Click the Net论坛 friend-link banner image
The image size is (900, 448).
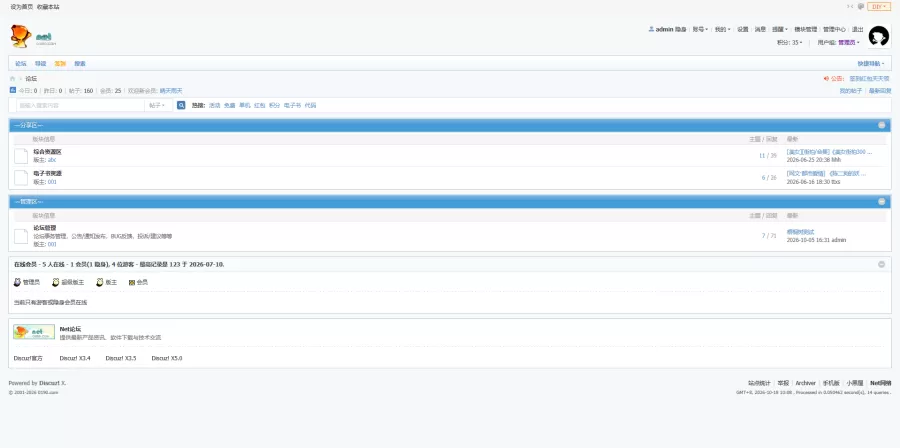point(34,332)
